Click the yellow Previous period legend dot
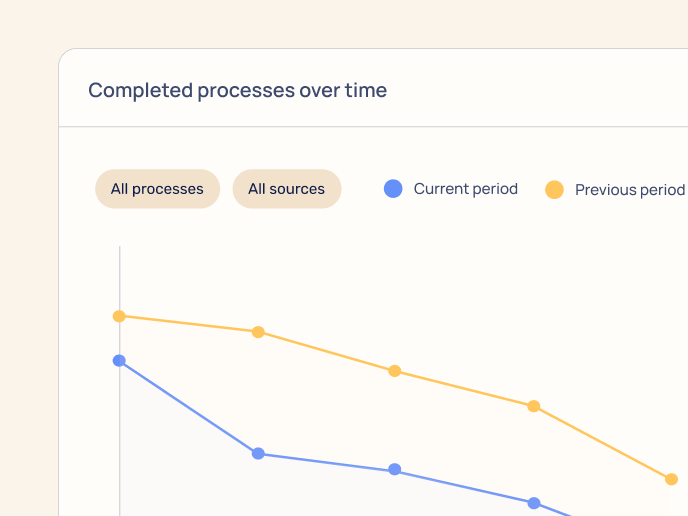This screenshot has height=516, width=688. pyautogui.click(x=554, y=189)
